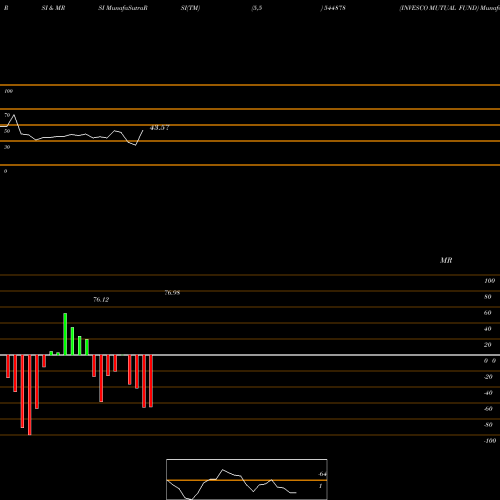Click the 70 label on RSI axis
This screenshot has height=500, width=500.
click(x=7, y=115)
